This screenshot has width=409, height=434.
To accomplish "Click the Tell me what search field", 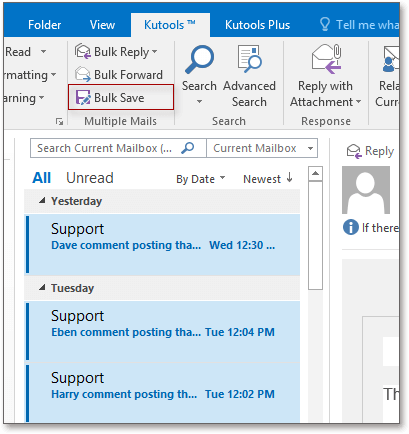I will click(367, 25).
